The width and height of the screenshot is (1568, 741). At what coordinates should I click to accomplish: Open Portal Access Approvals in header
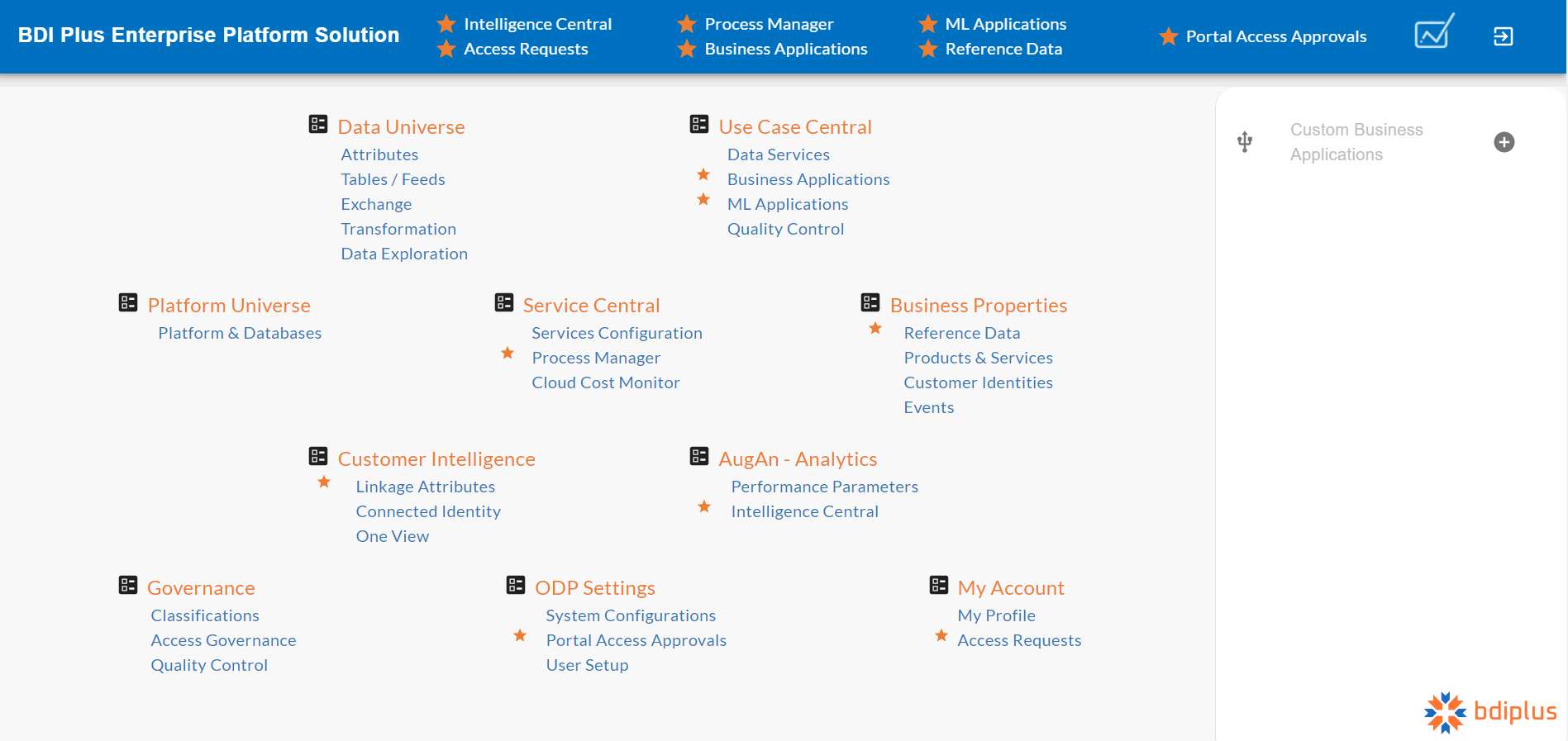1275,36
